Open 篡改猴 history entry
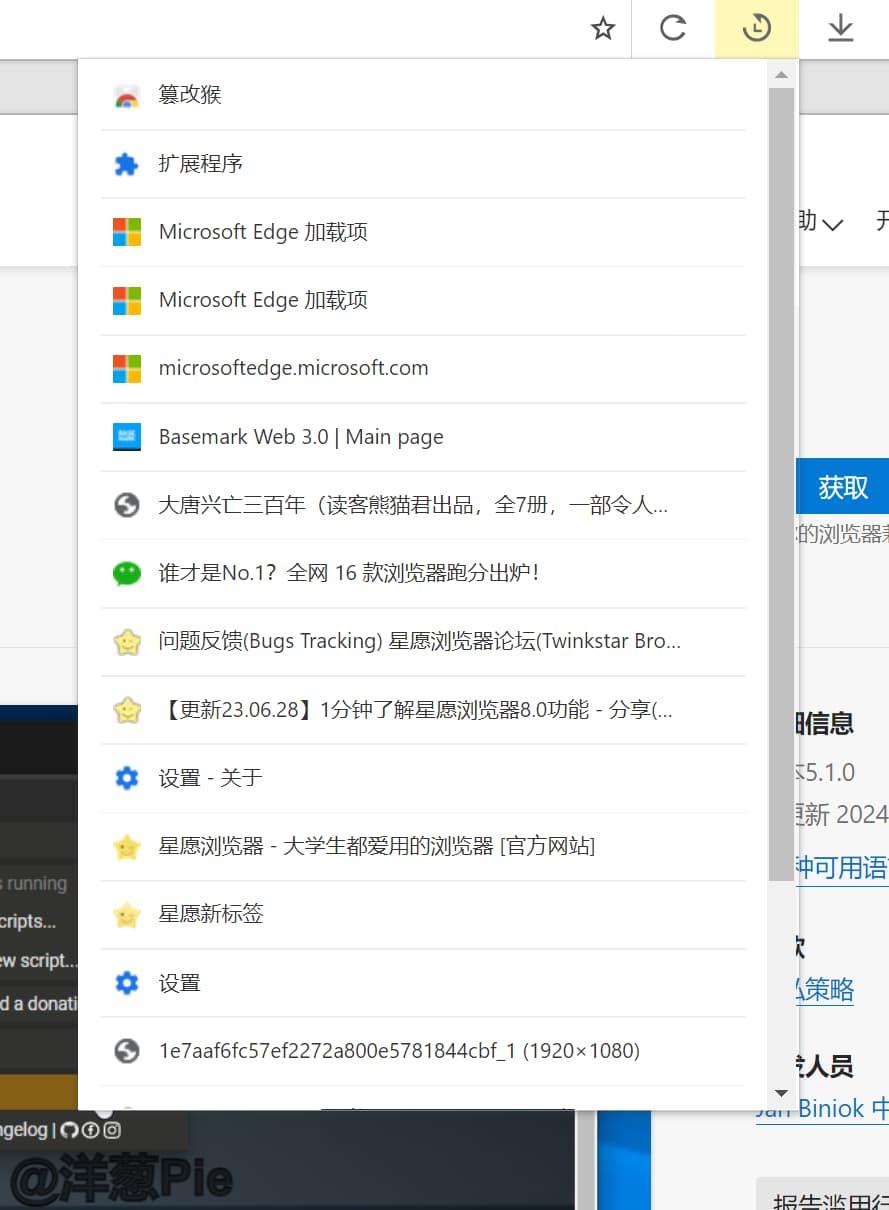Screen dimensions: 889x1210 point(190,95)
